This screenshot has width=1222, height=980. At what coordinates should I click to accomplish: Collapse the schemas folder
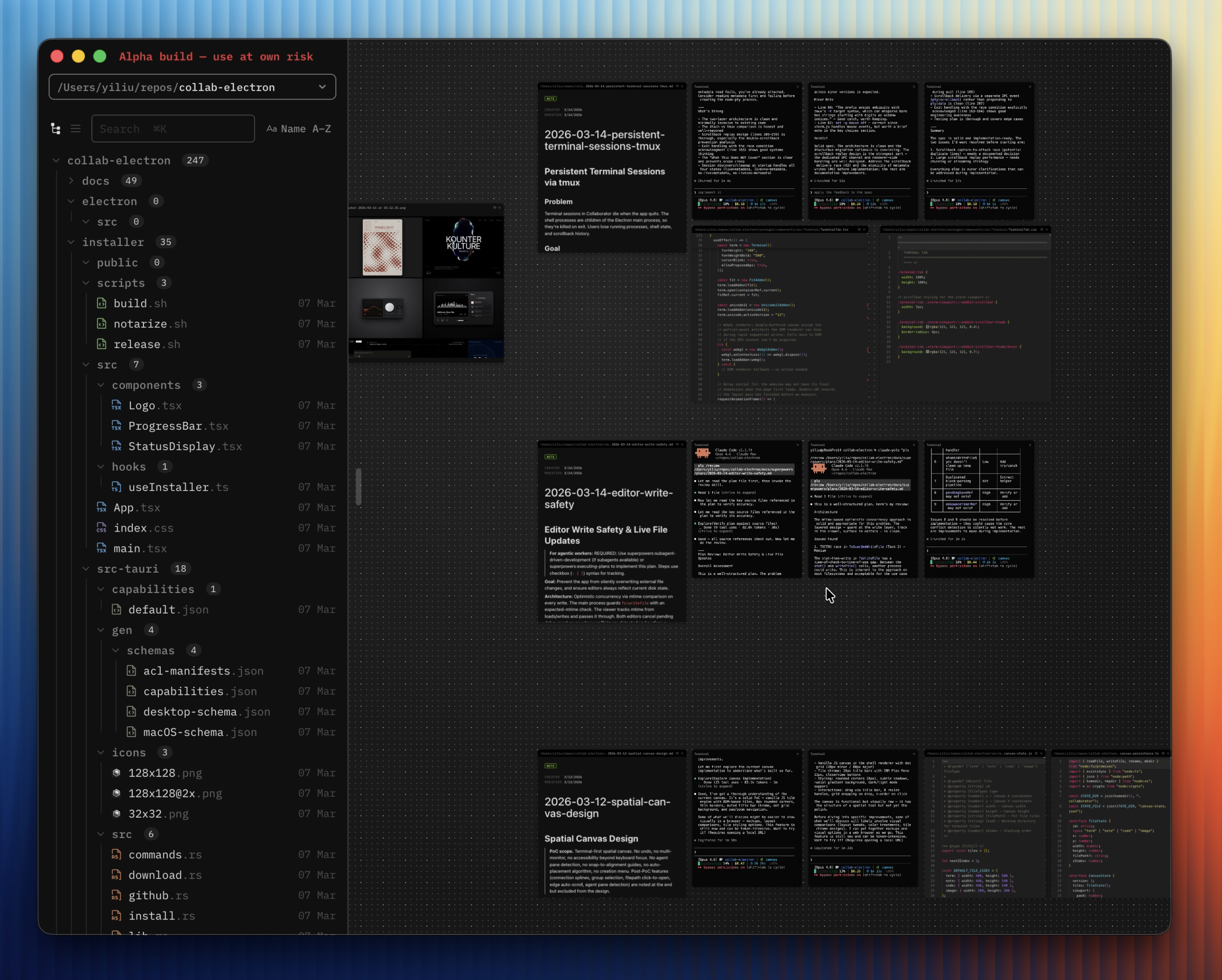pos(115,651)
